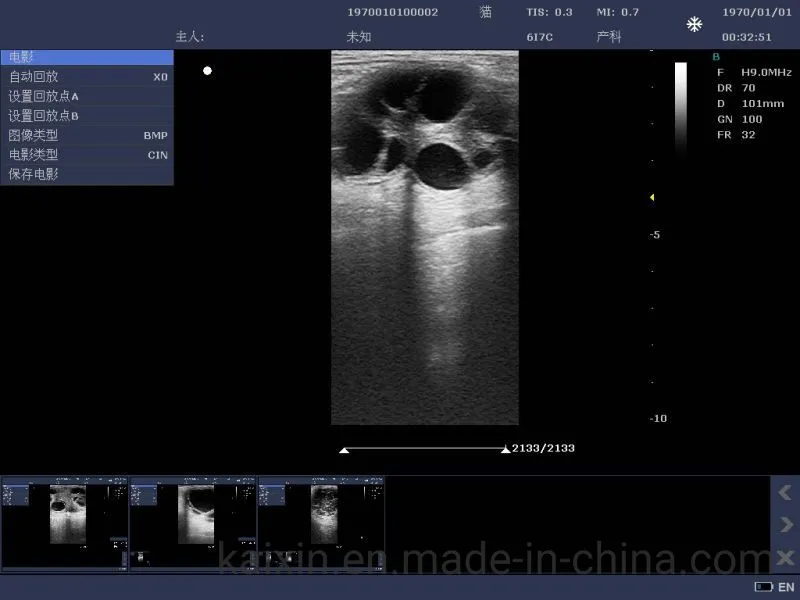The width and height of the screenshot is (800, 600).
Task: Click the yellow focus position marker
Action: (652, 198)
